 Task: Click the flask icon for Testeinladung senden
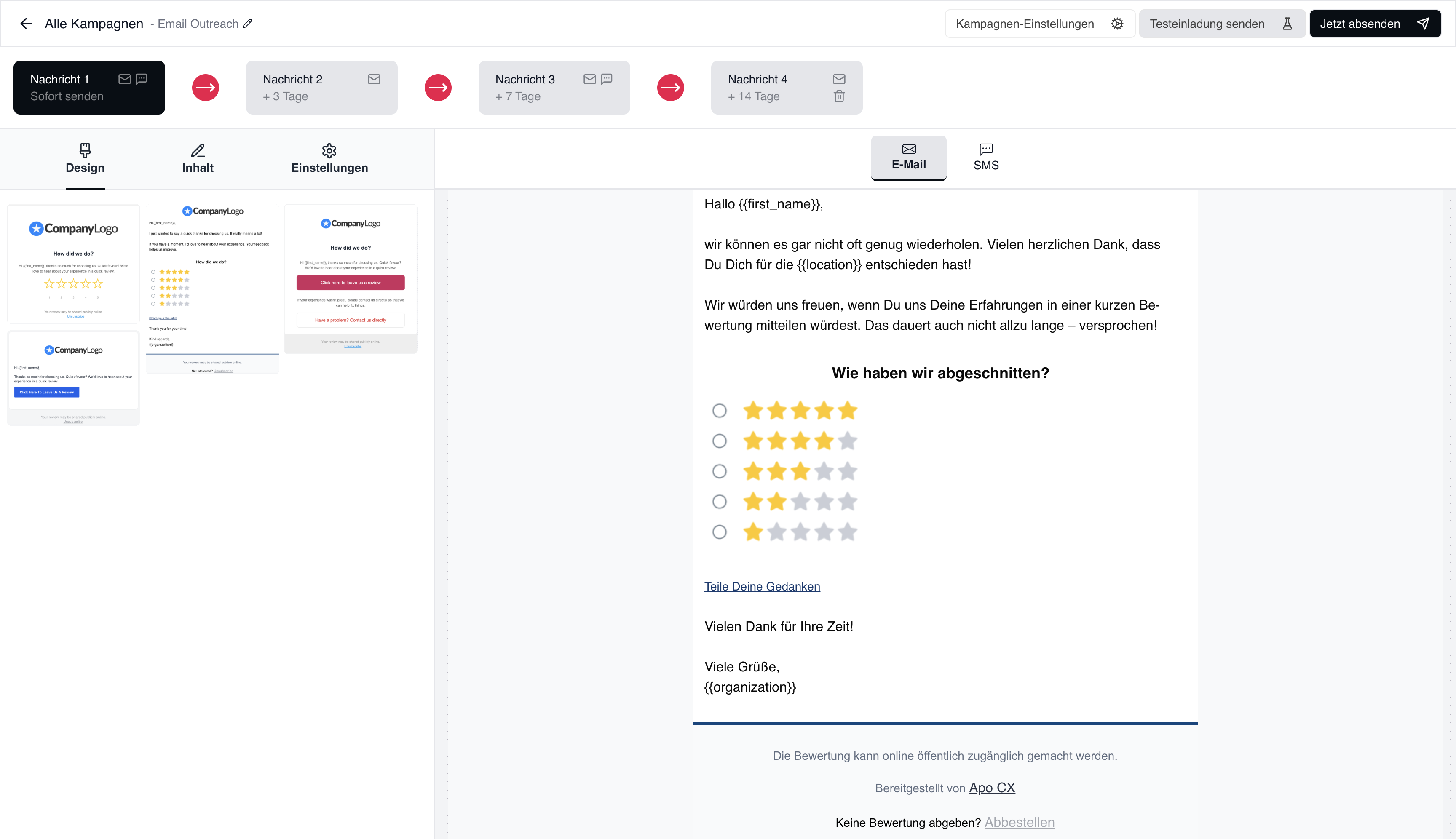(x=1287, y=24)
